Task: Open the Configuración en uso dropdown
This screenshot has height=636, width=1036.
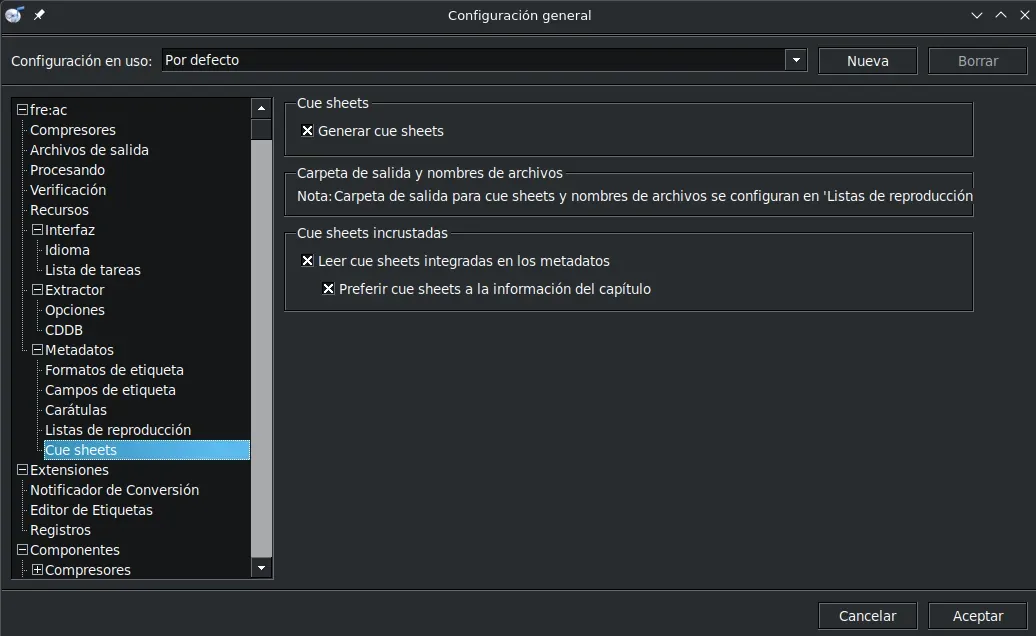Action: pos(796,60)
